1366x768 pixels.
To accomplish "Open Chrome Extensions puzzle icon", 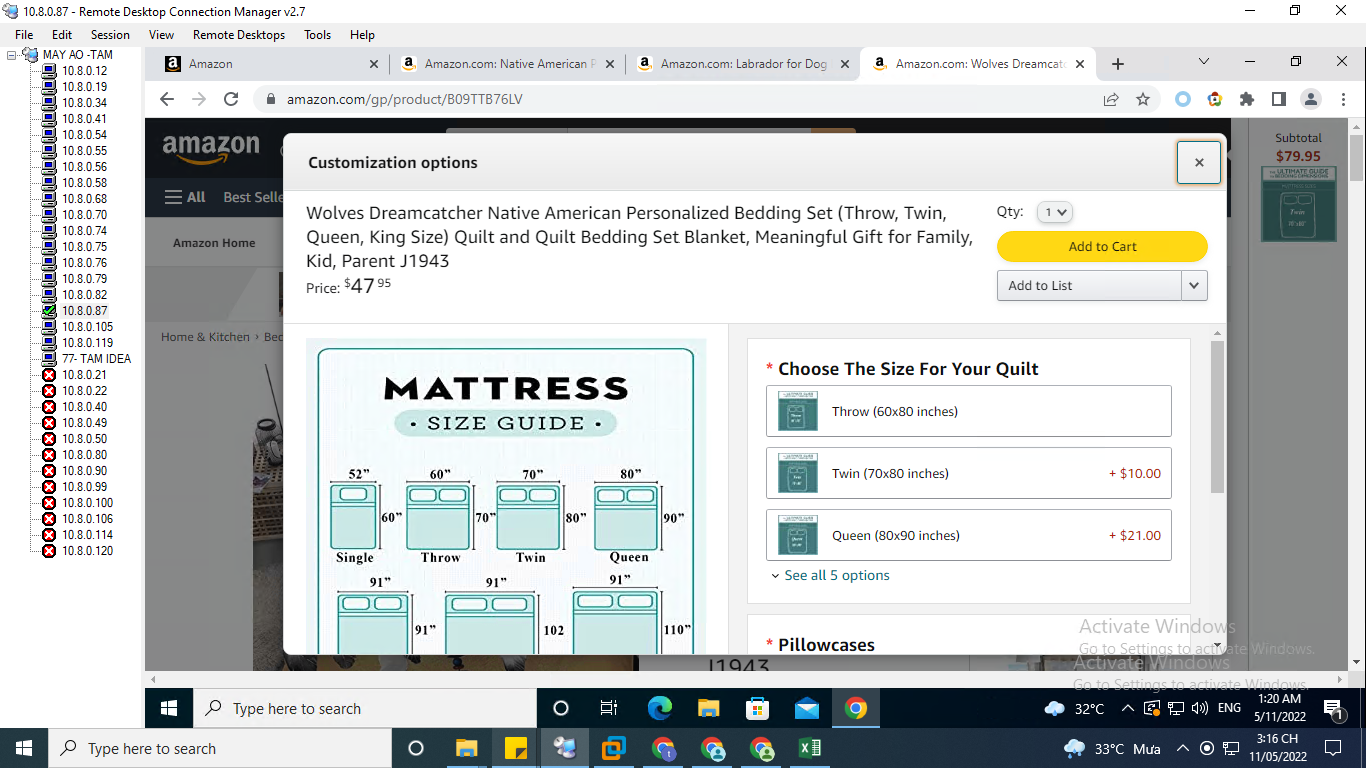I will pos(1247,99).
